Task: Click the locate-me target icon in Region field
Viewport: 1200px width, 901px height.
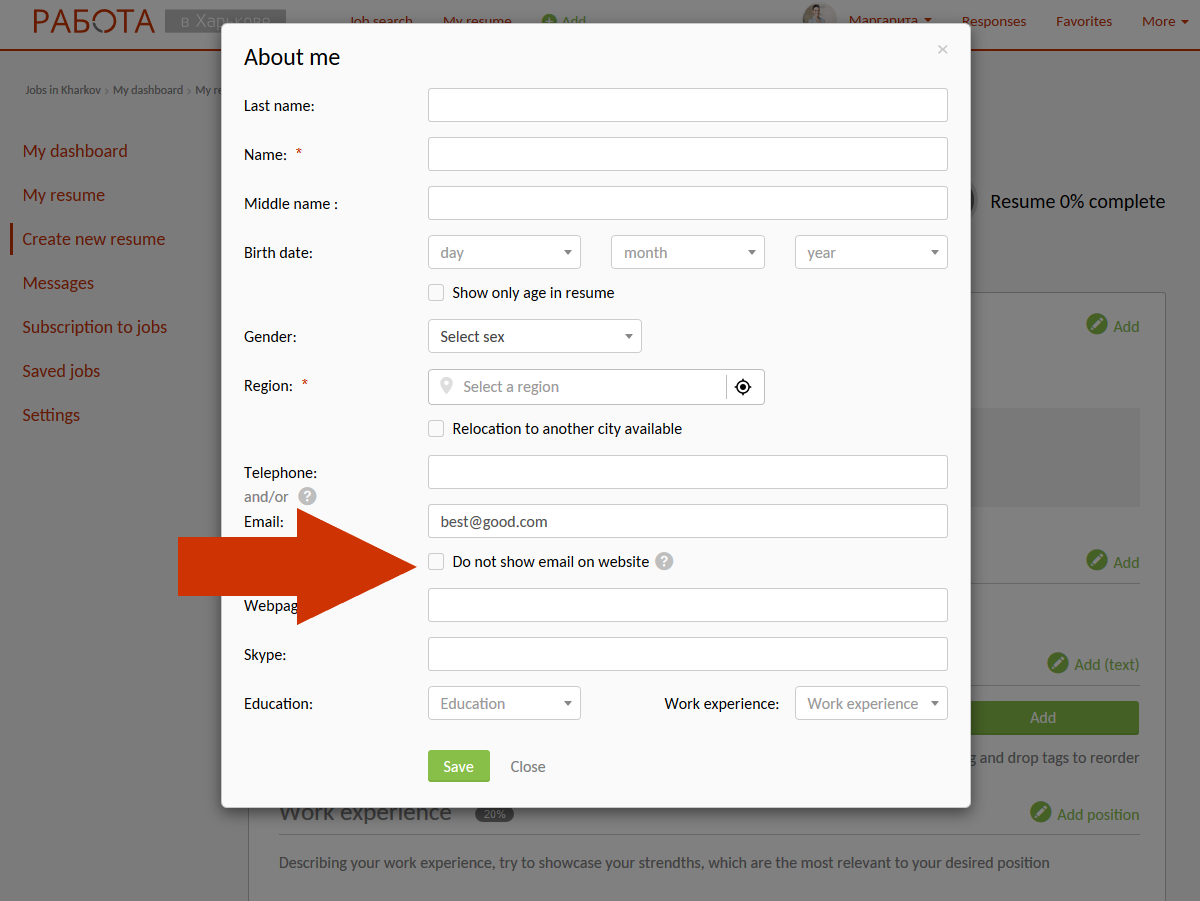Action: click(743, 387)
